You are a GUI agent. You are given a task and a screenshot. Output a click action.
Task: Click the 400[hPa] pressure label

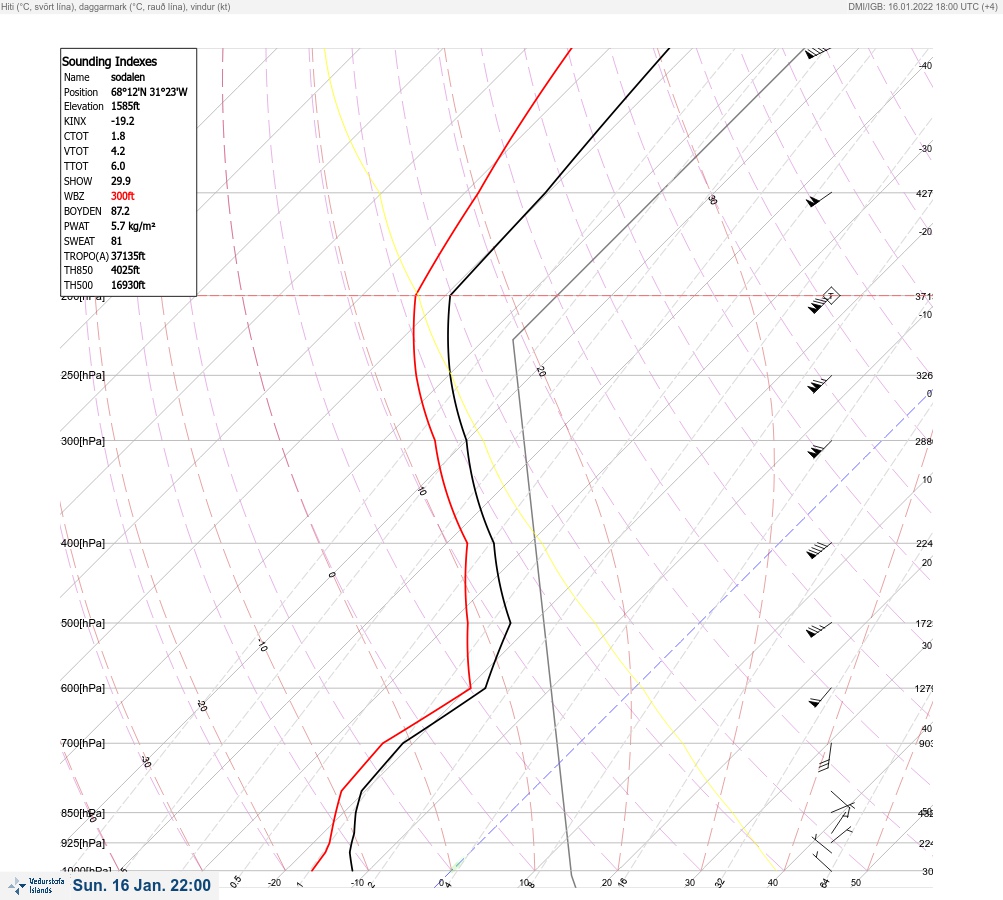click(83, 543)
